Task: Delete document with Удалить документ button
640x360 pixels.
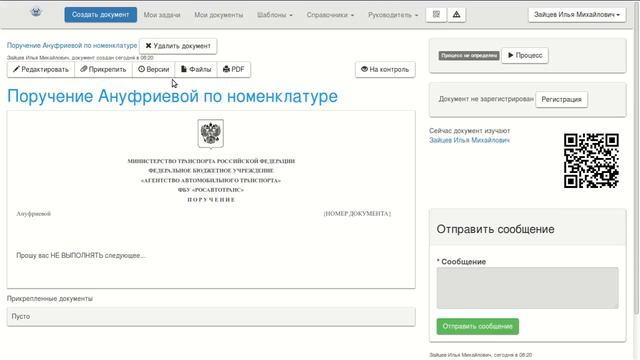Action: 178,46
